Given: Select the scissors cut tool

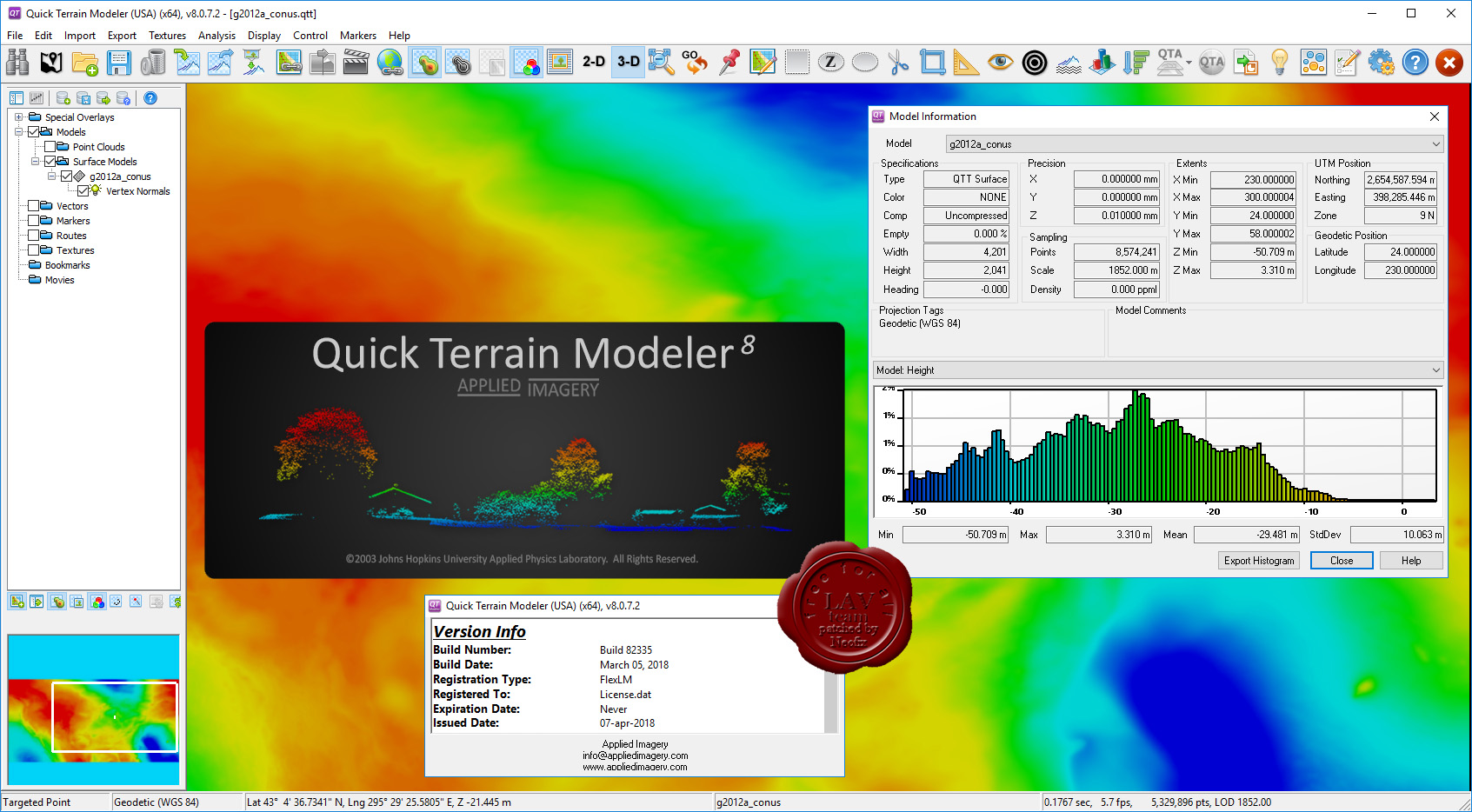Looking at the screenshot, I should (899, 63).
